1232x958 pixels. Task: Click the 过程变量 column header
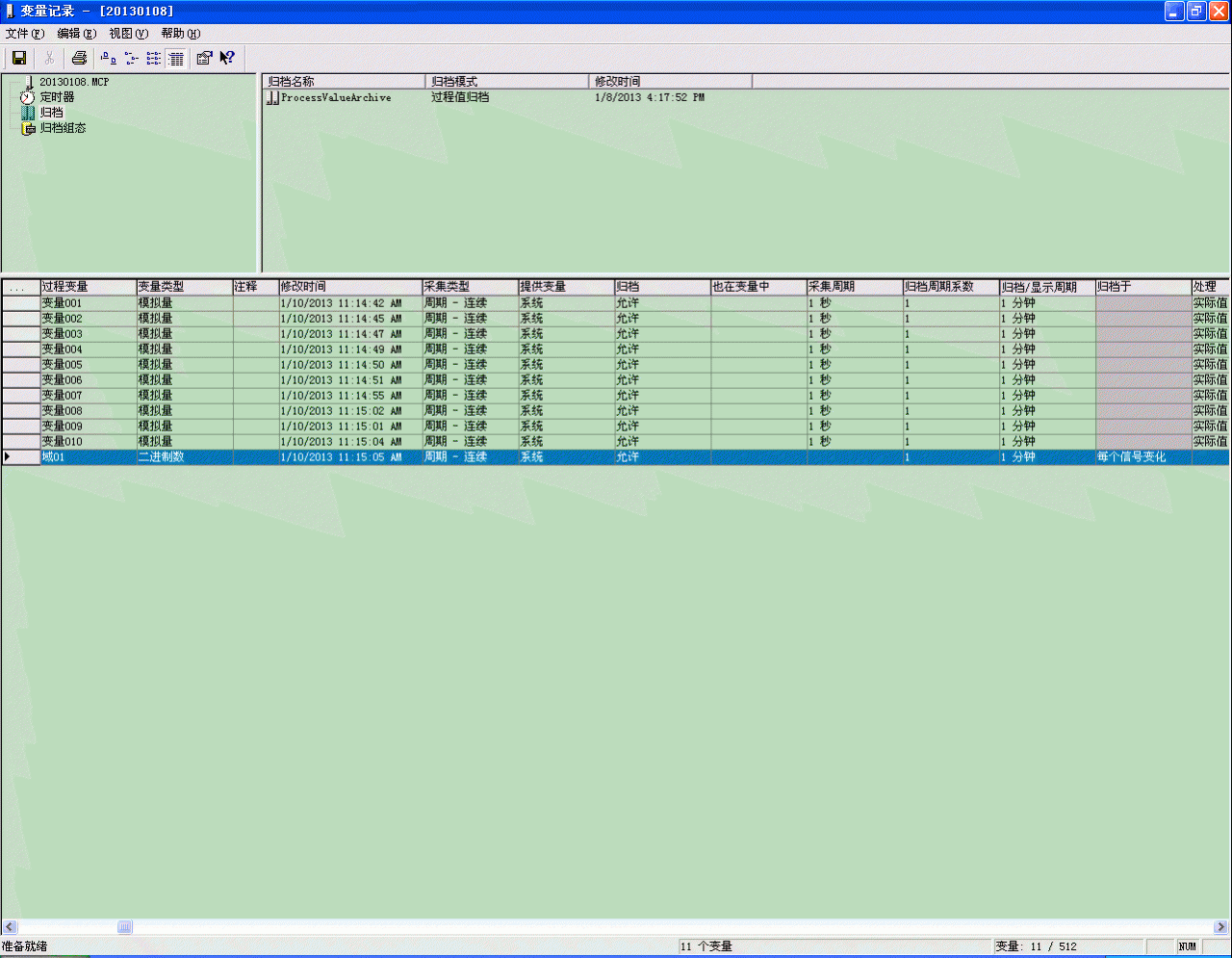point(89,286)
